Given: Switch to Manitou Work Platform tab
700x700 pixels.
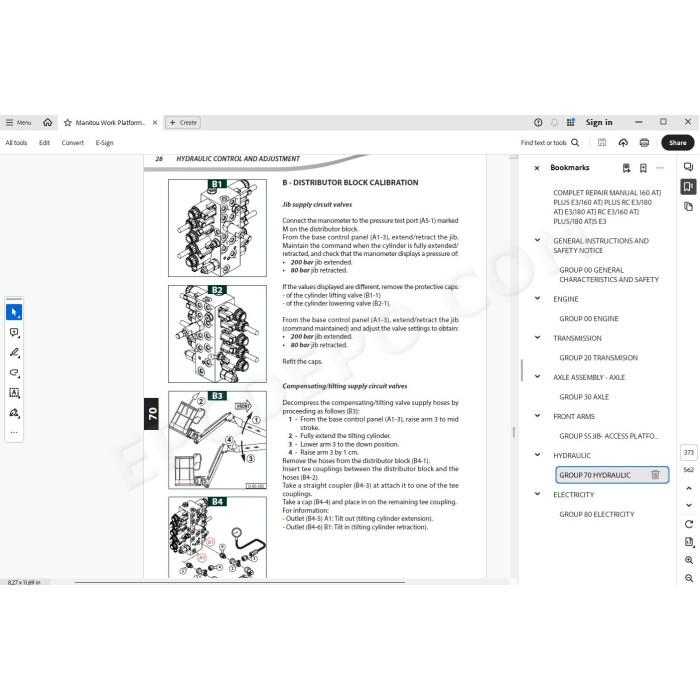Looking at the screenshot, I should 110,122.
